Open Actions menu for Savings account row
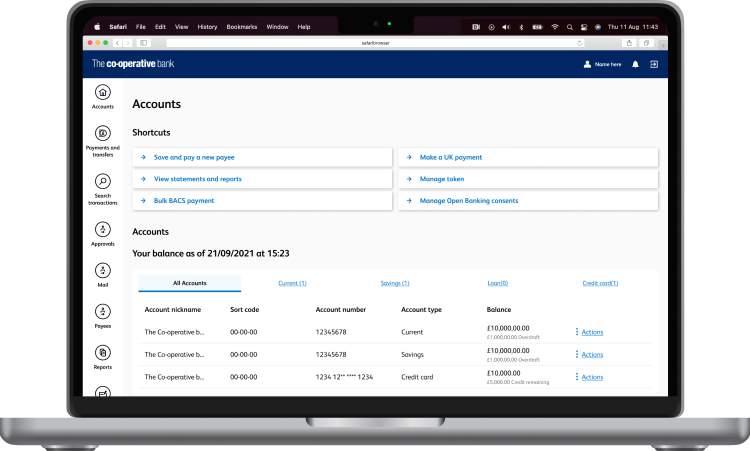The image size is (750, 451). tap(589, 354)
